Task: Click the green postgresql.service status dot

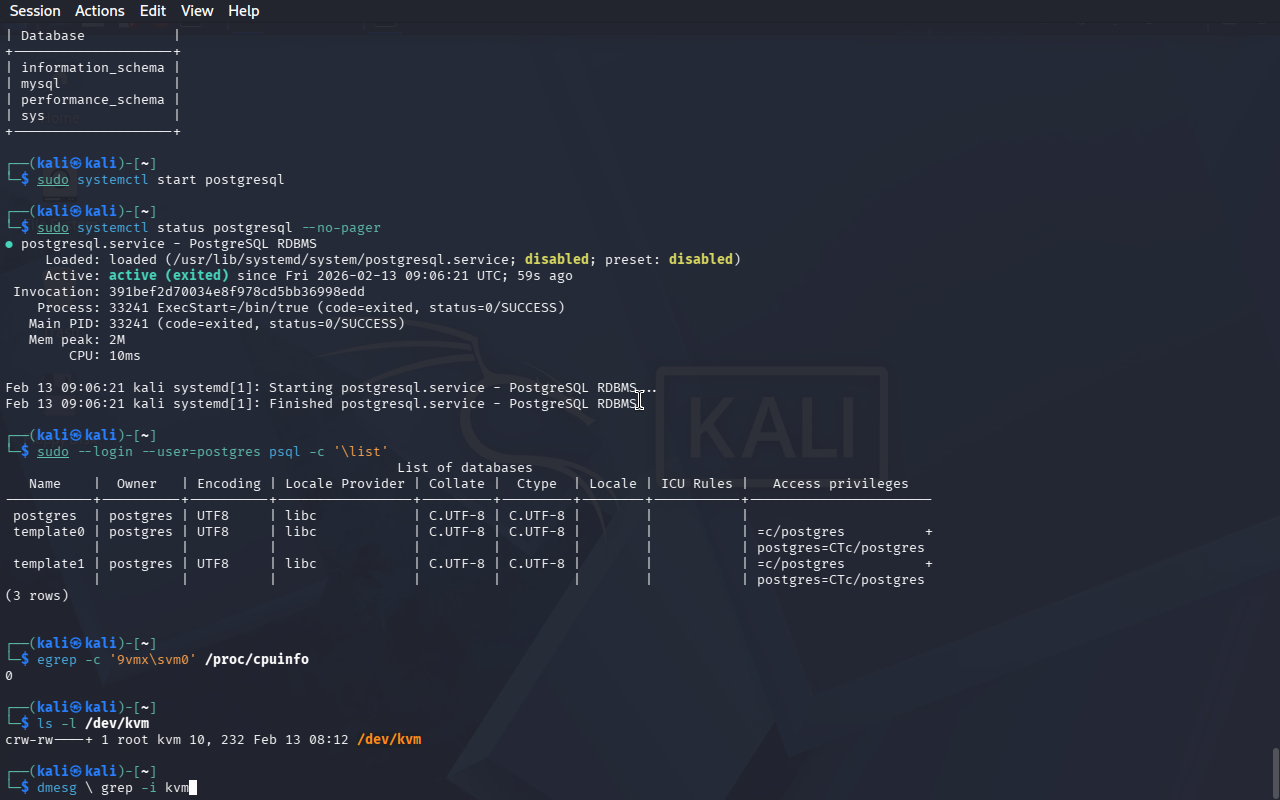Action: click(x=9, y=244)
